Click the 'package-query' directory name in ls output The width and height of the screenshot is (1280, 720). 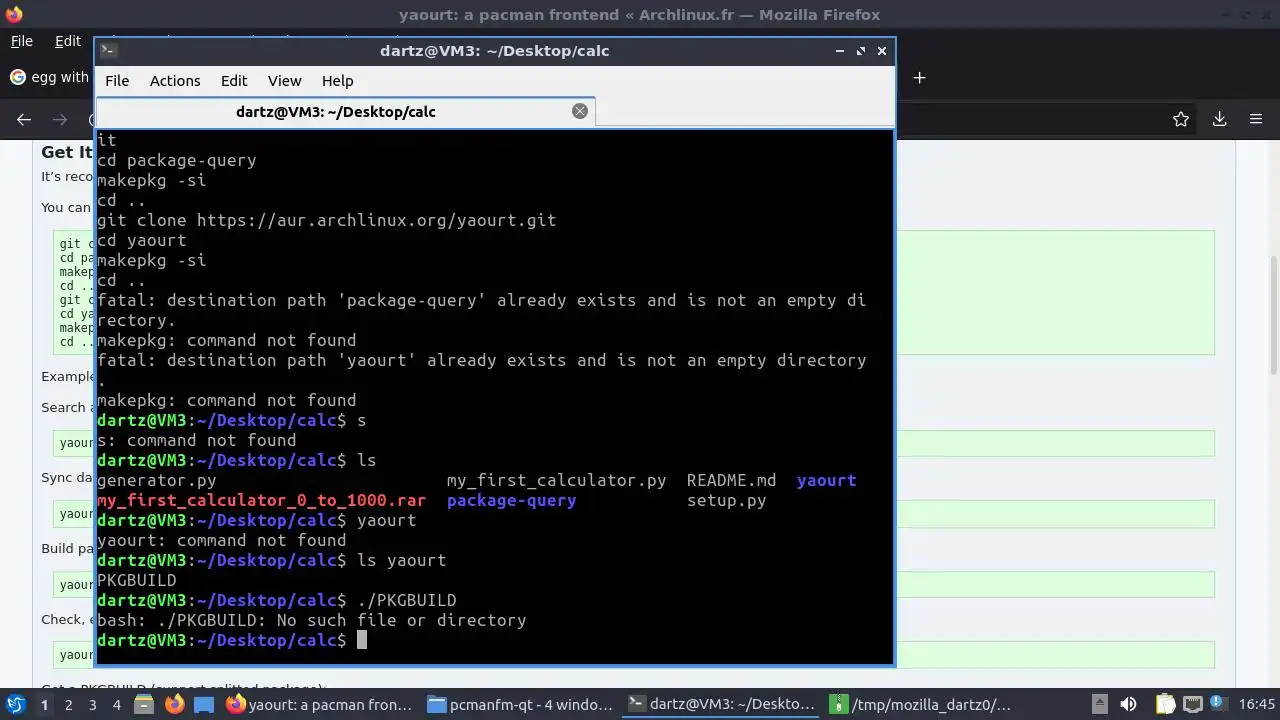pos(511,500)
